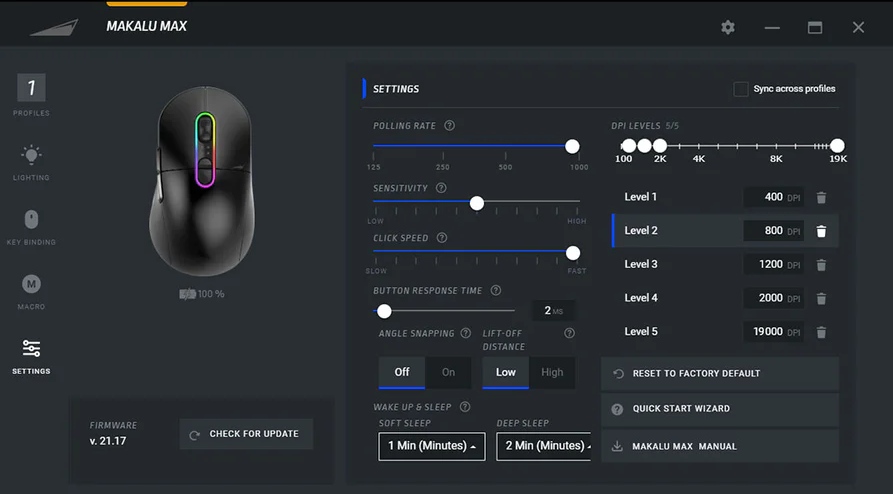The height and width of the screenshot is (494, 893).
Task: Enable Sync across profiles checkbox
Action: 741,89
